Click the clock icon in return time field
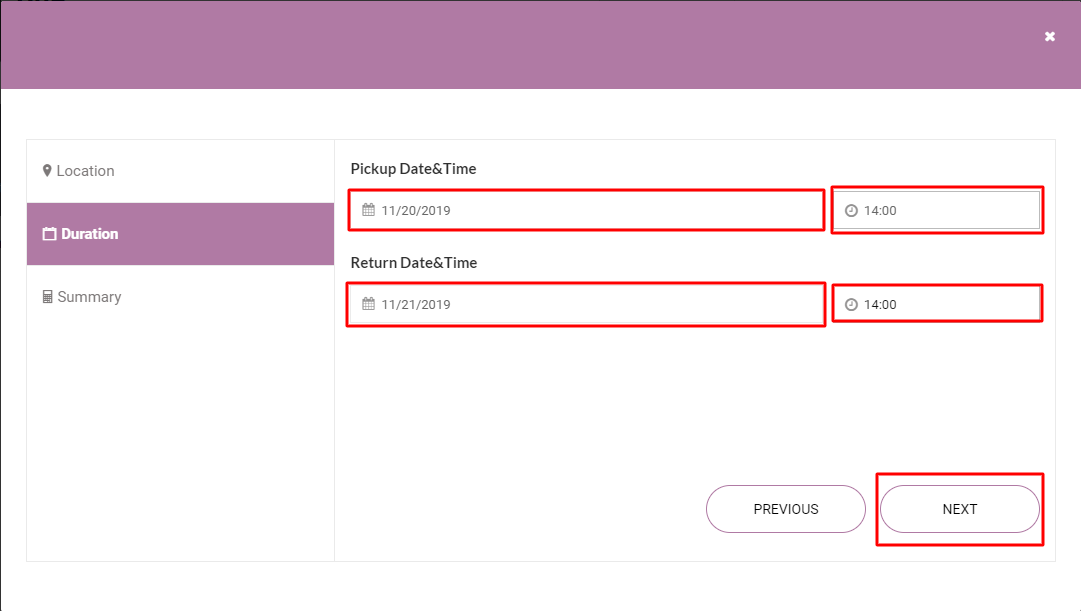The image size is (1081, 611). pyautogui.click(x=851, y=305)
